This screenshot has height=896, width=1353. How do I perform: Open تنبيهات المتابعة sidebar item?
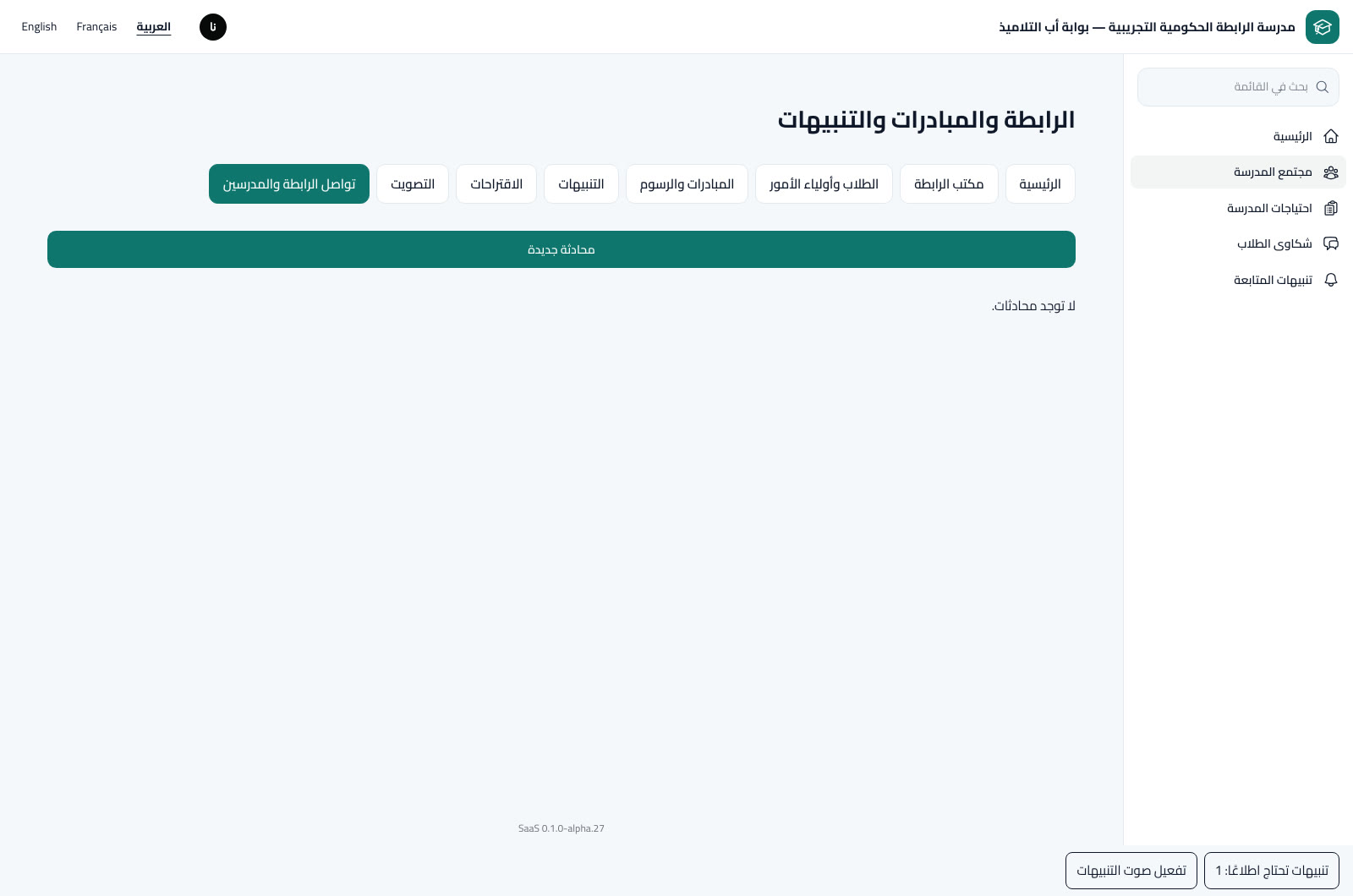click(1238, 280)
